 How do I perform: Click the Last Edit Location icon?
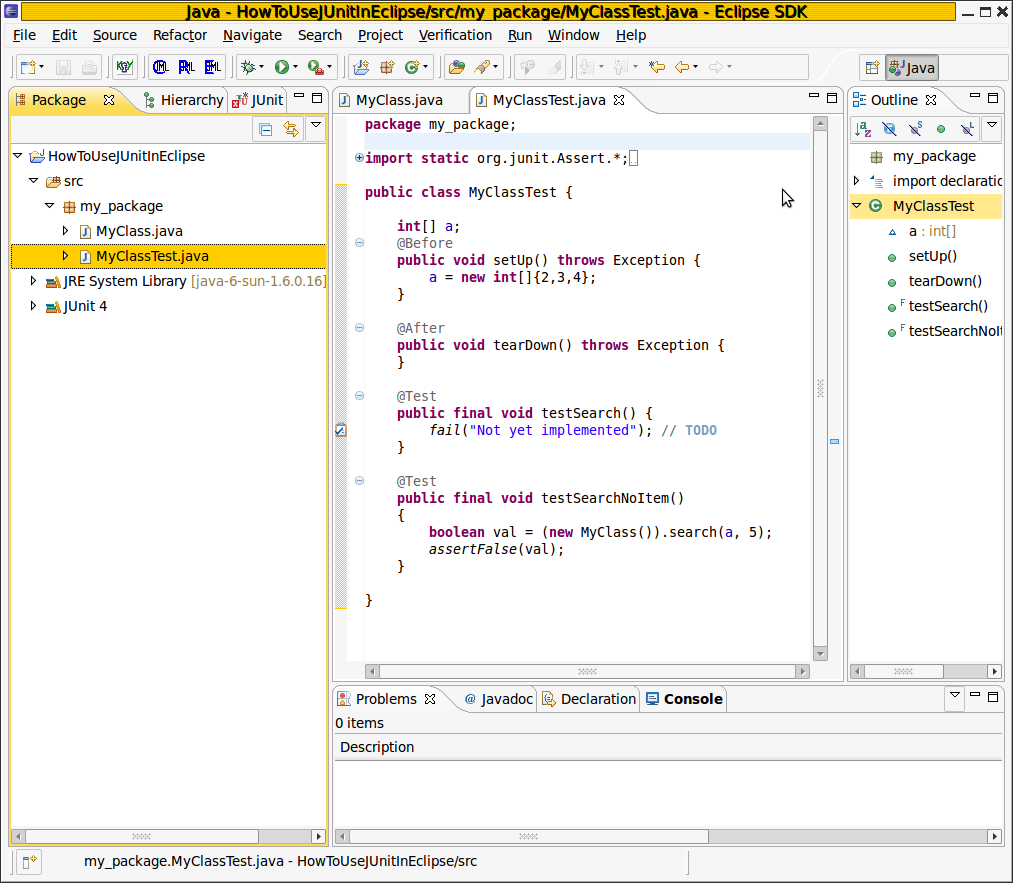[657, 67]
